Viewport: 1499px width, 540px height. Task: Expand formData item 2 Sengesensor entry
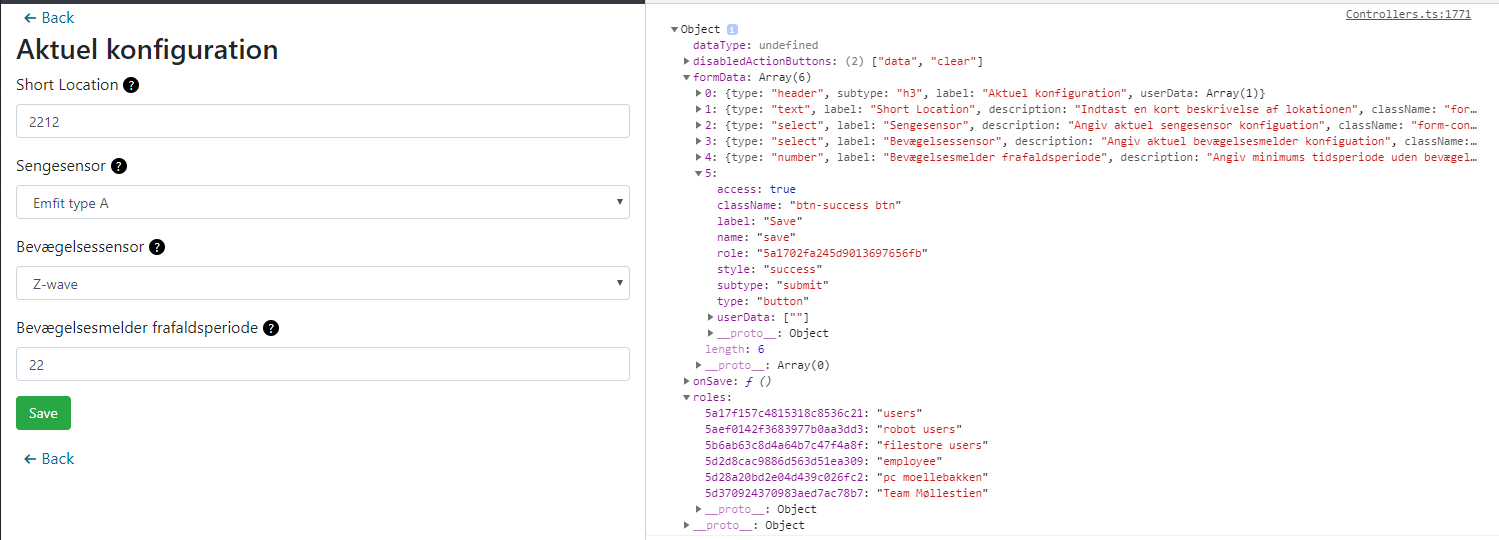[x=699, y=126]
